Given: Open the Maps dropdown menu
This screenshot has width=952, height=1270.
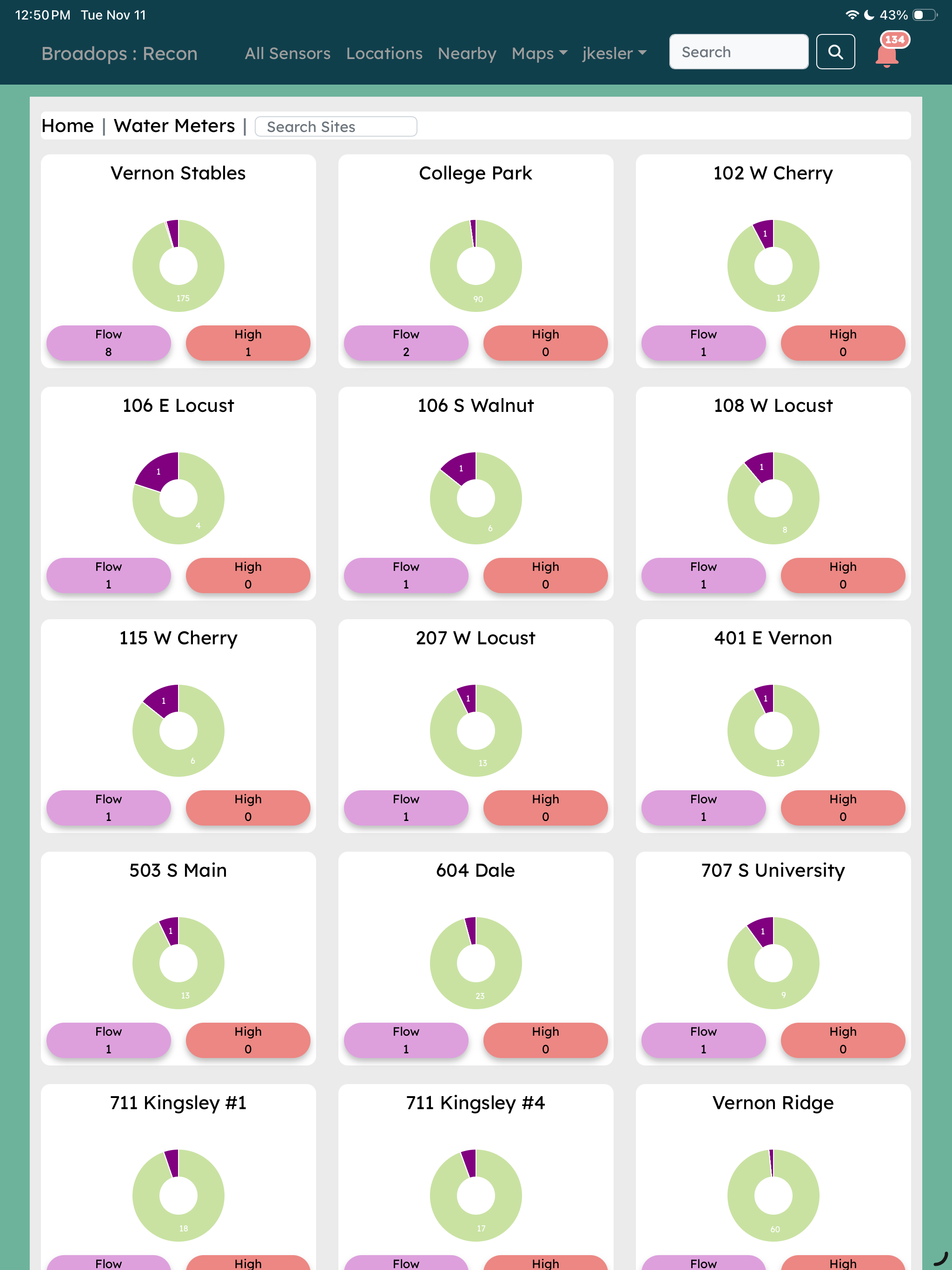Looking at the screenshot, I should tap(539, 53).
